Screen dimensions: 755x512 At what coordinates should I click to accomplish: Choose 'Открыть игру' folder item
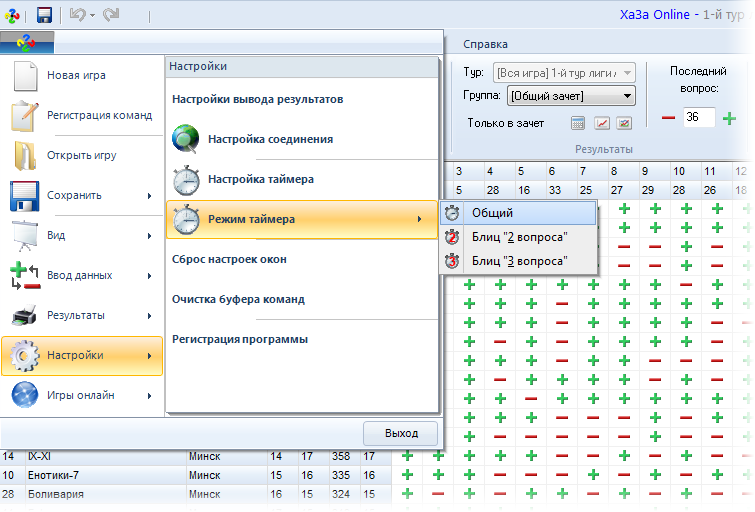[x=81, y=155]
